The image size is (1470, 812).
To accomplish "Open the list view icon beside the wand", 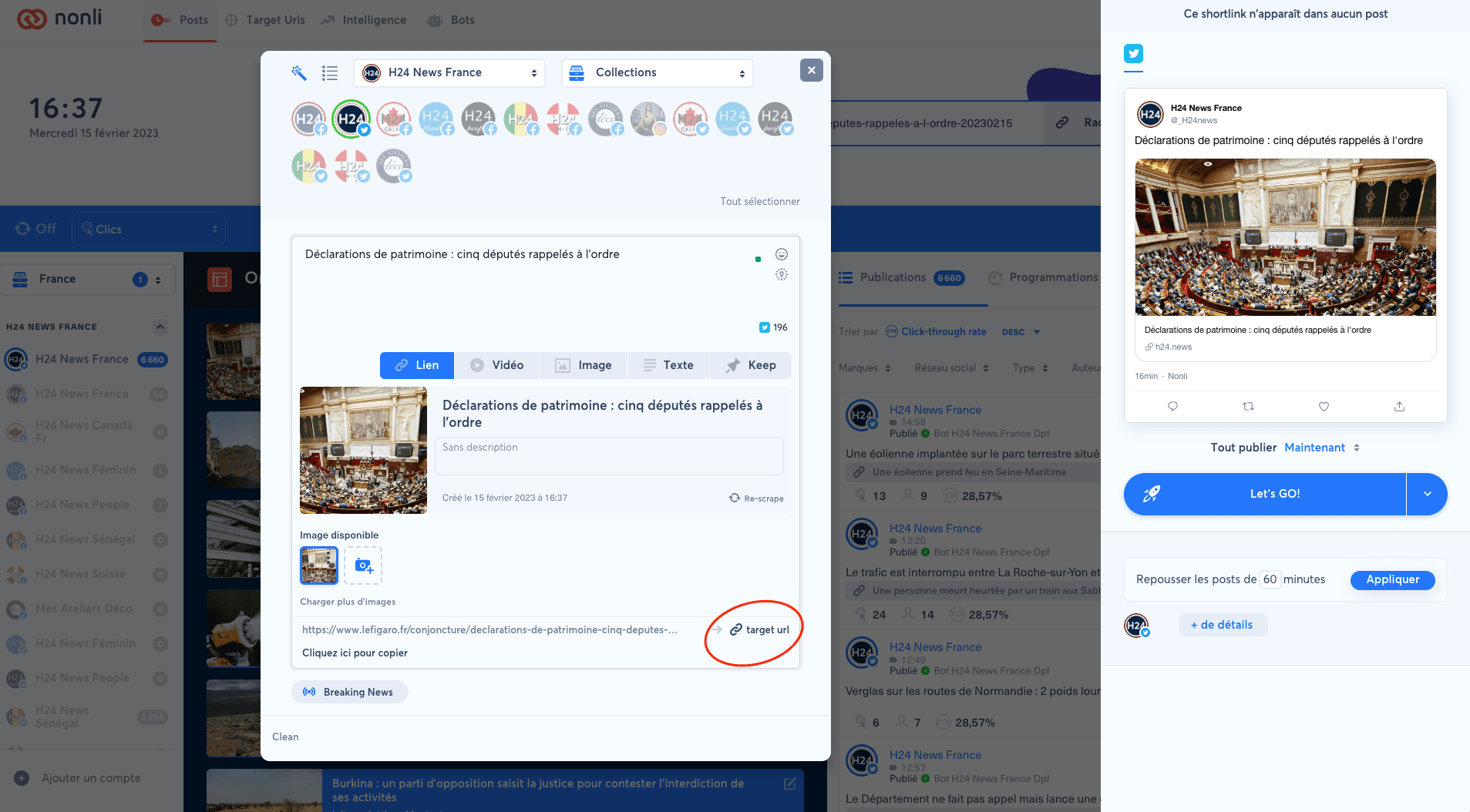I will pyautogui.click(x=330, y=73).
